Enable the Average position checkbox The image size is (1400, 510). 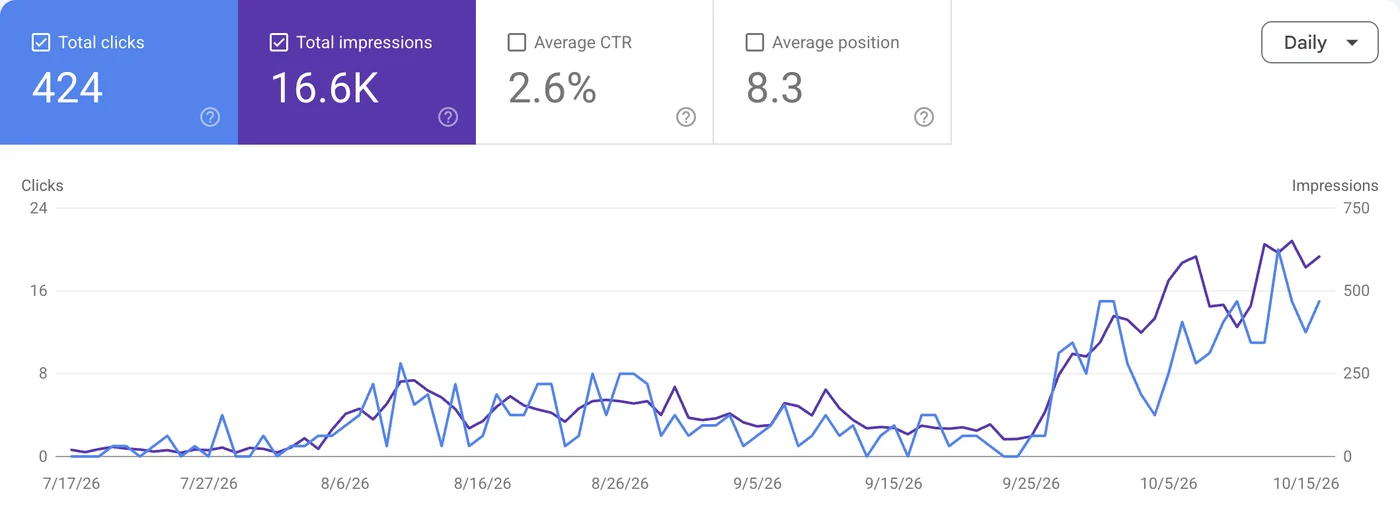coord(755,42)
